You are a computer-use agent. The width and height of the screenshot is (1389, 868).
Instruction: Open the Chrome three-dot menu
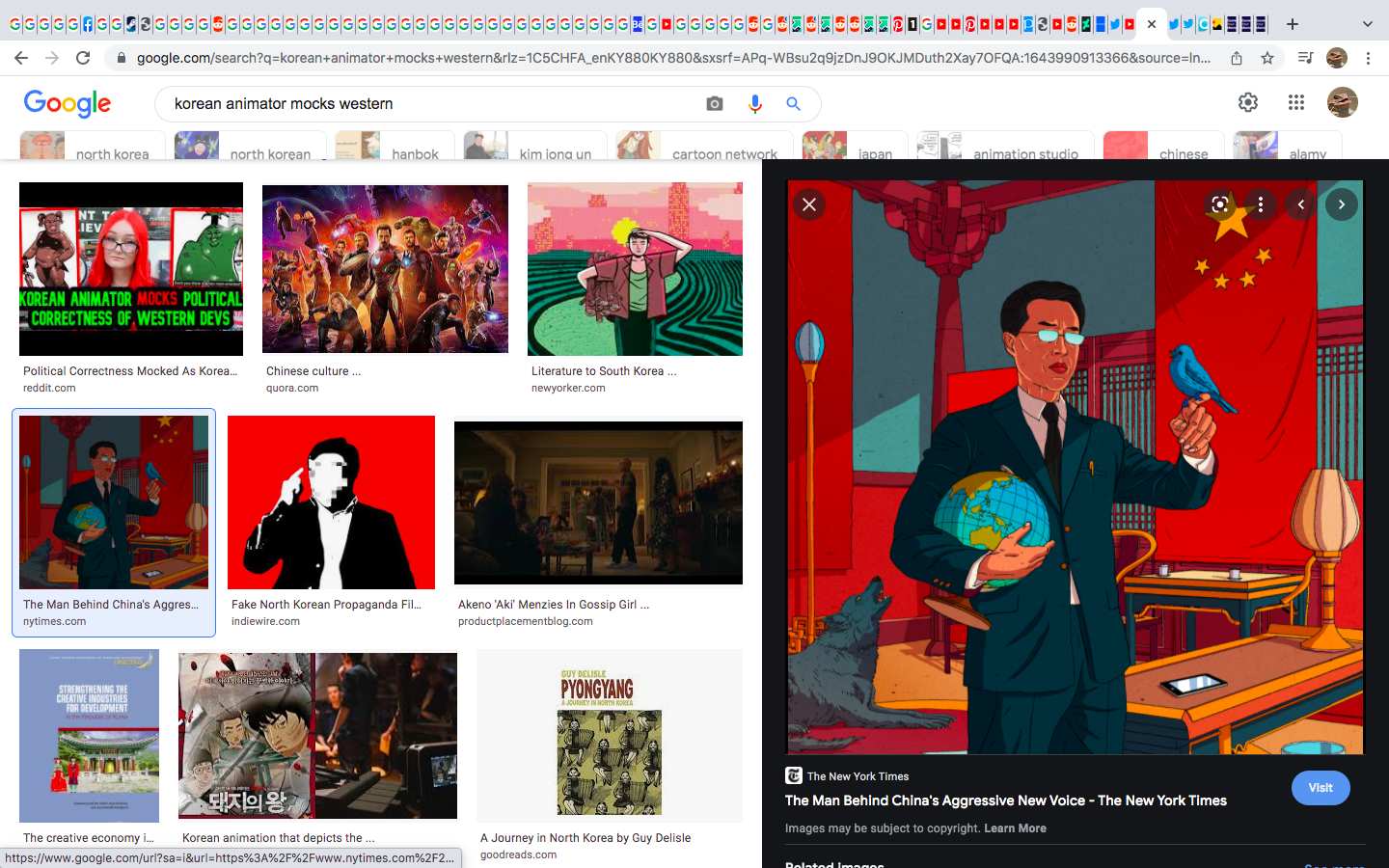pyautogui.click(x=1368, y=58)
